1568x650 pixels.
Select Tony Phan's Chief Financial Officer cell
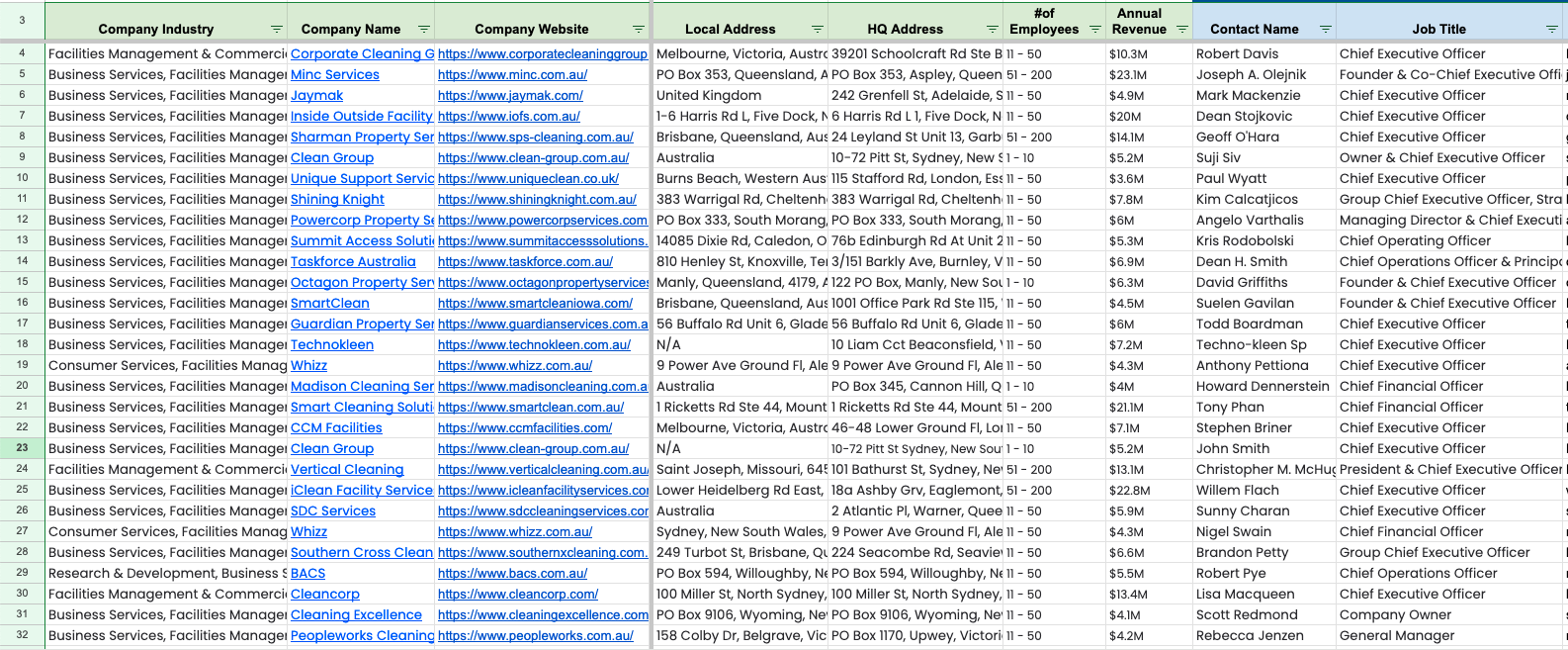(x=1451, y=408)
